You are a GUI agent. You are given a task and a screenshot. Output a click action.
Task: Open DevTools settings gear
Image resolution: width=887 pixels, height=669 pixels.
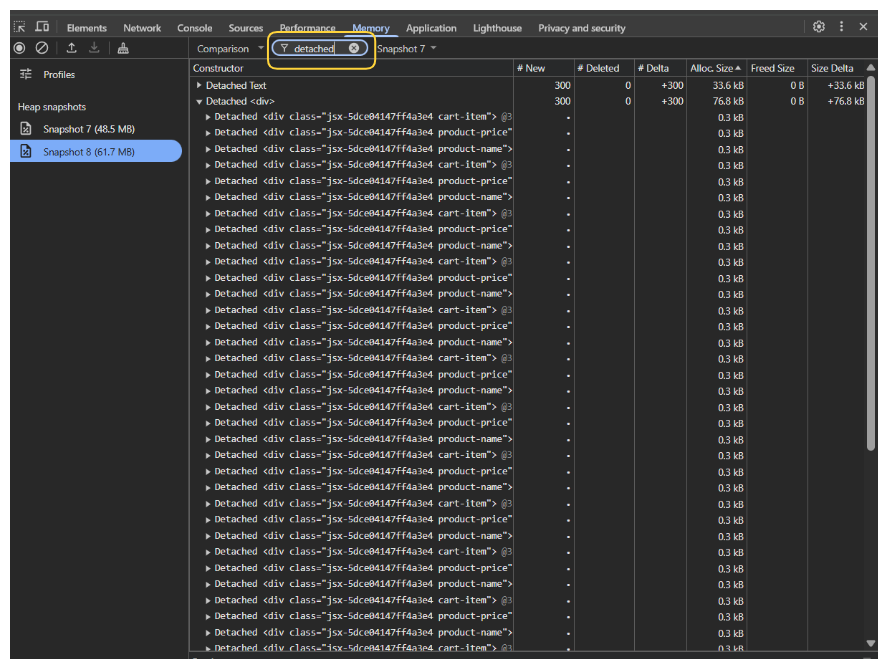coord(819,27)
